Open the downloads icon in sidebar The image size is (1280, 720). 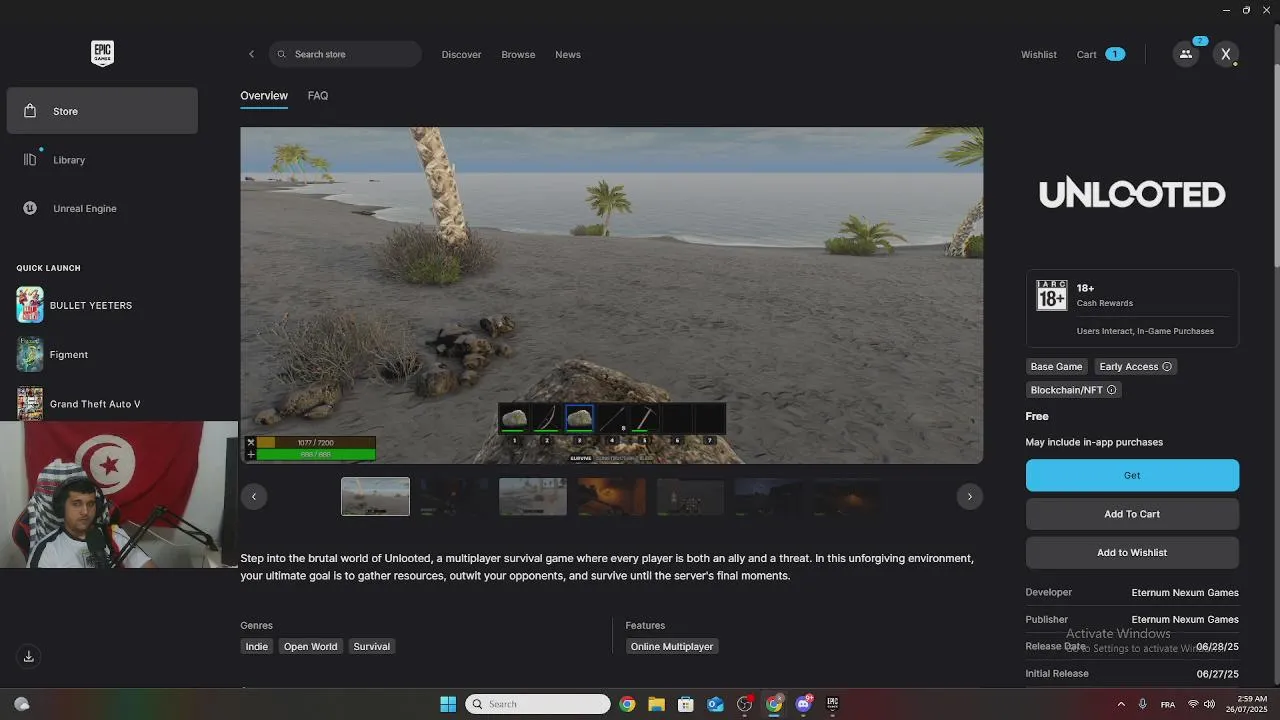click(x=29, y=656)
